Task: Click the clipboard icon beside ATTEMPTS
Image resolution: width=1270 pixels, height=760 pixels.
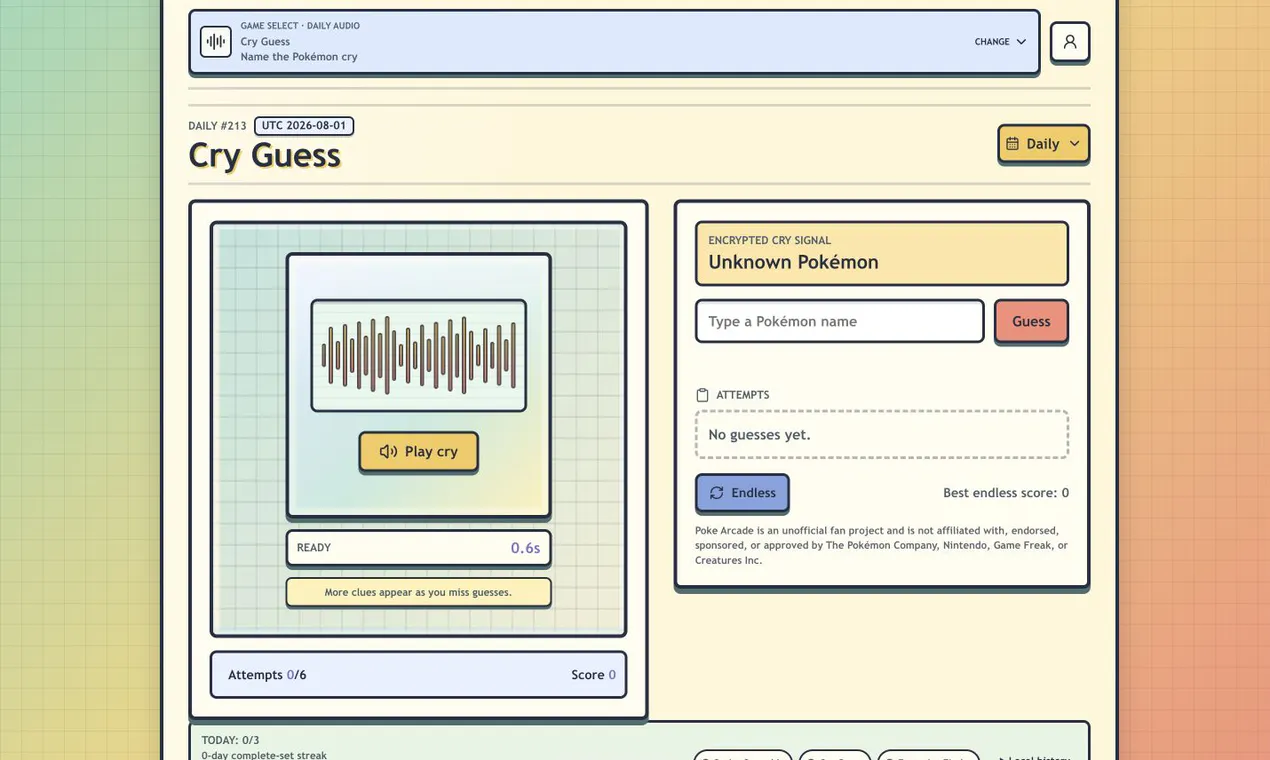Action: point(702,395)
